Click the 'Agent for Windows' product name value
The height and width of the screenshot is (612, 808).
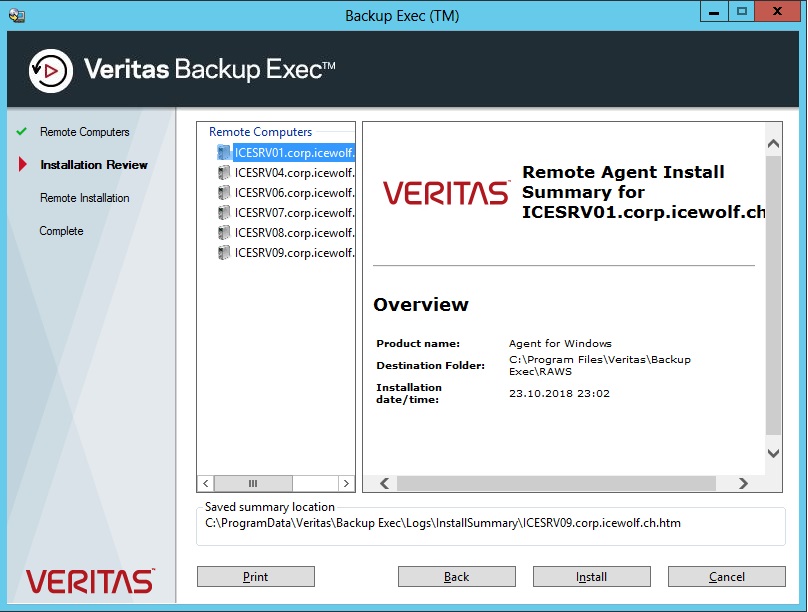click(x=560, y=344)
